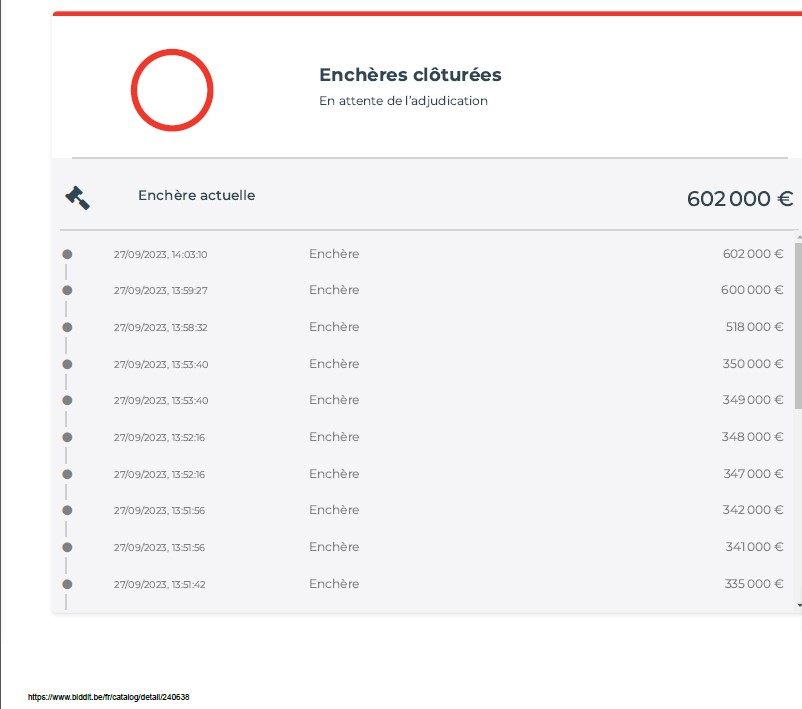Click the scroll down arrow in bid list

(798, 605)
